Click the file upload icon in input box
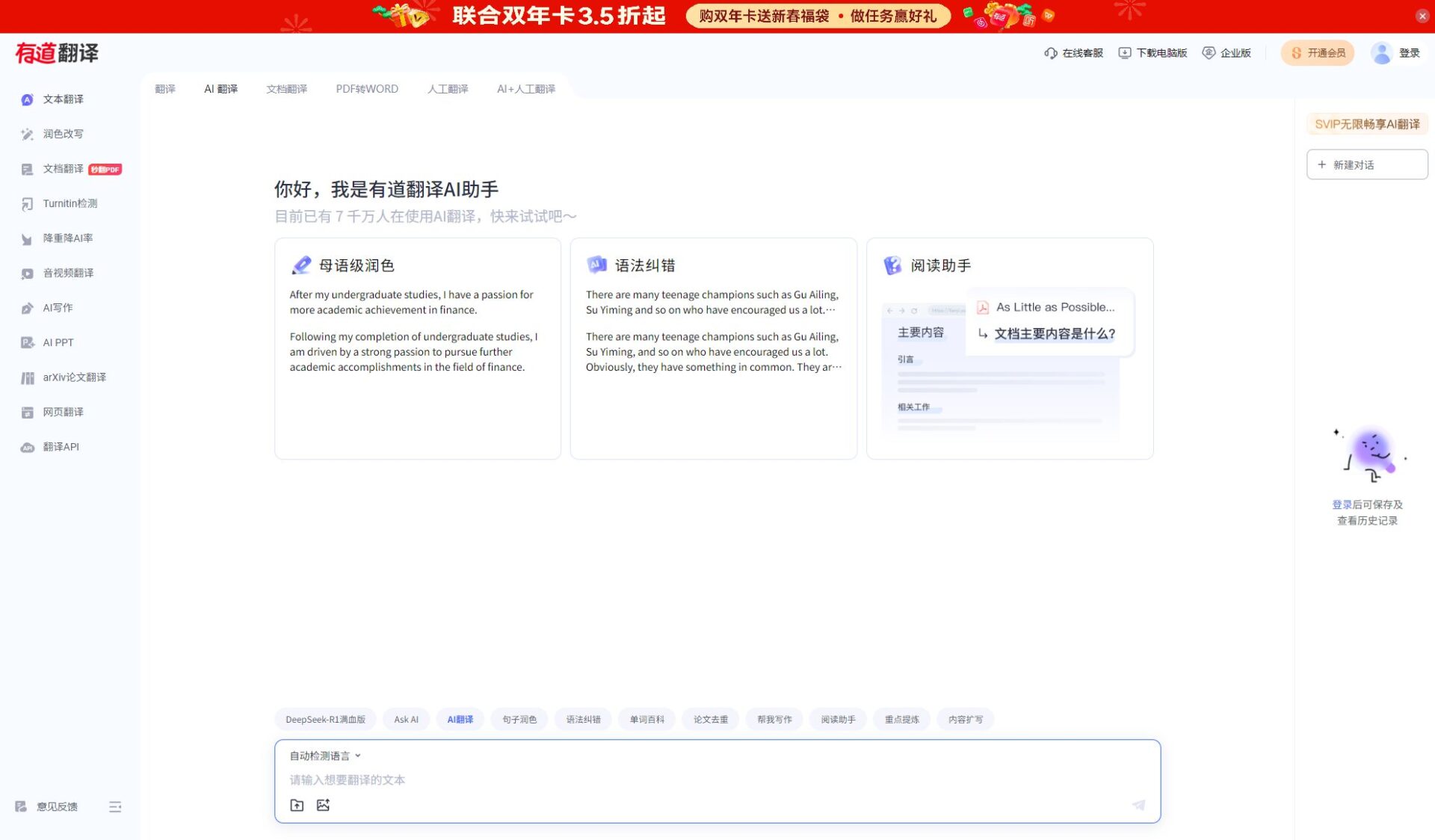1435x840 pixels. [x=297, y=805]
